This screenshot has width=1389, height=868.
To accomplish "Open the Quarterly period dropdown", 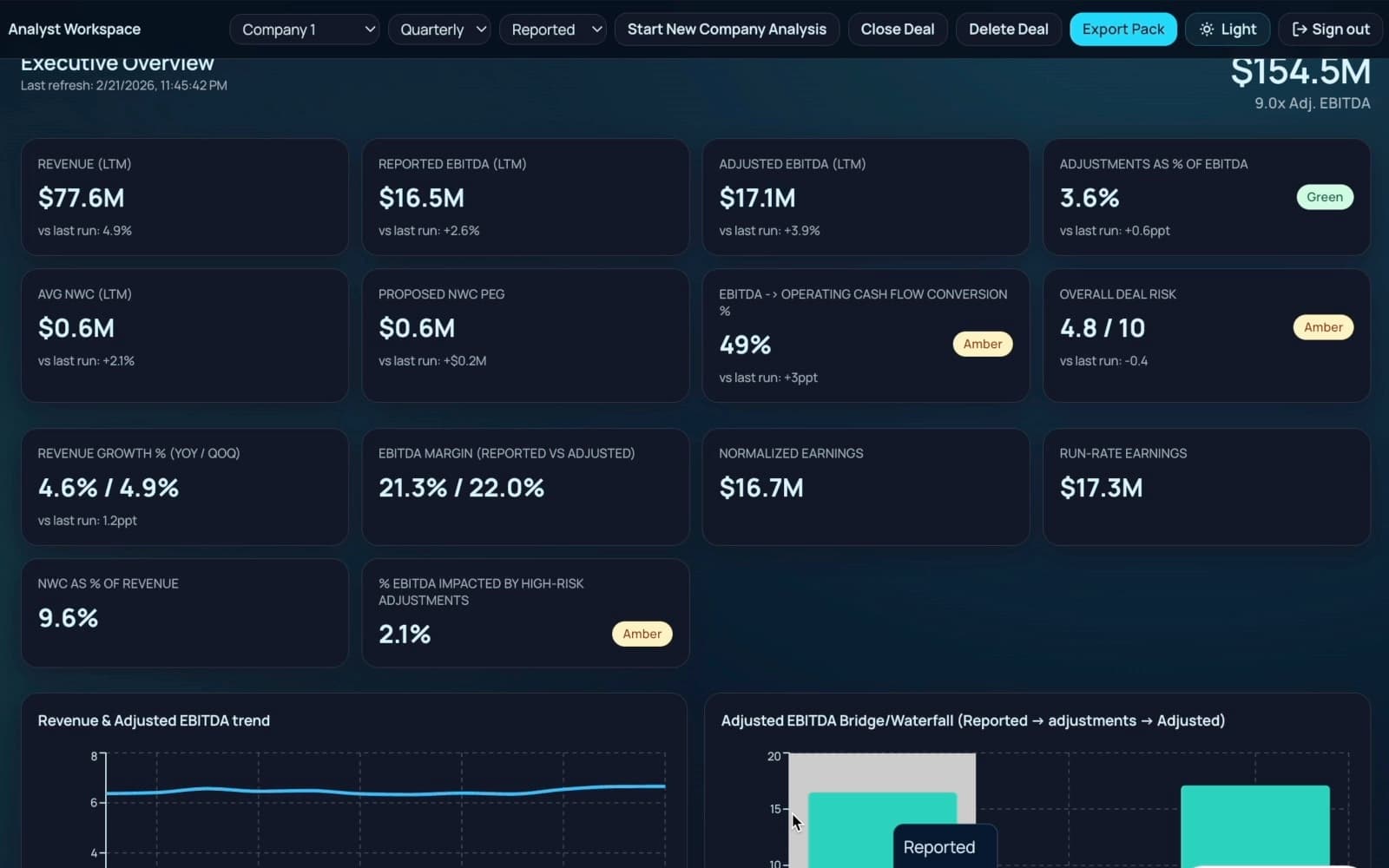I will coord(439,30).
